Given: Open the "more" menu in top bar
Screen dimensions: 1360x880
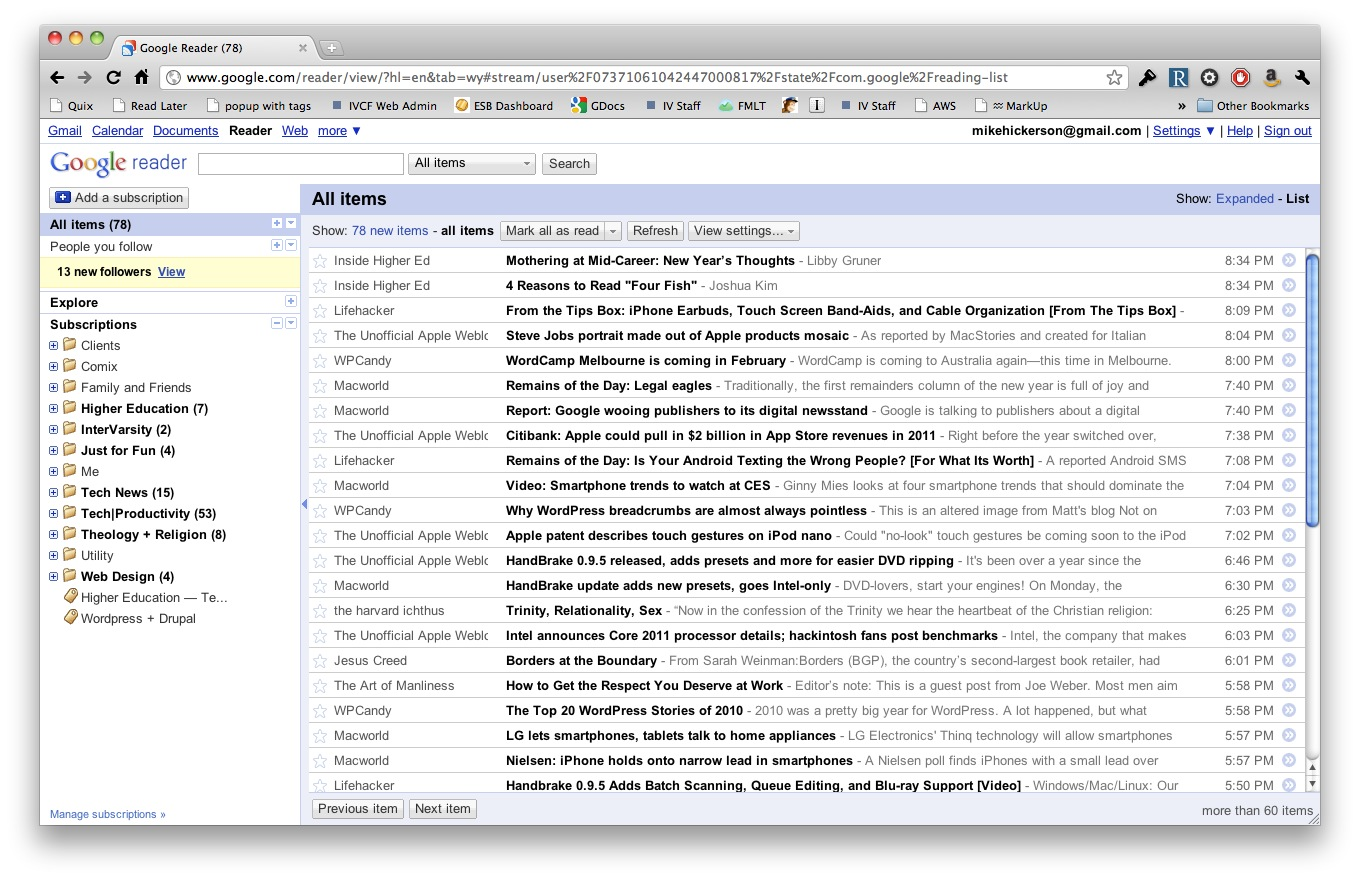Looking at the screenshot, I should tap(339, 131).
